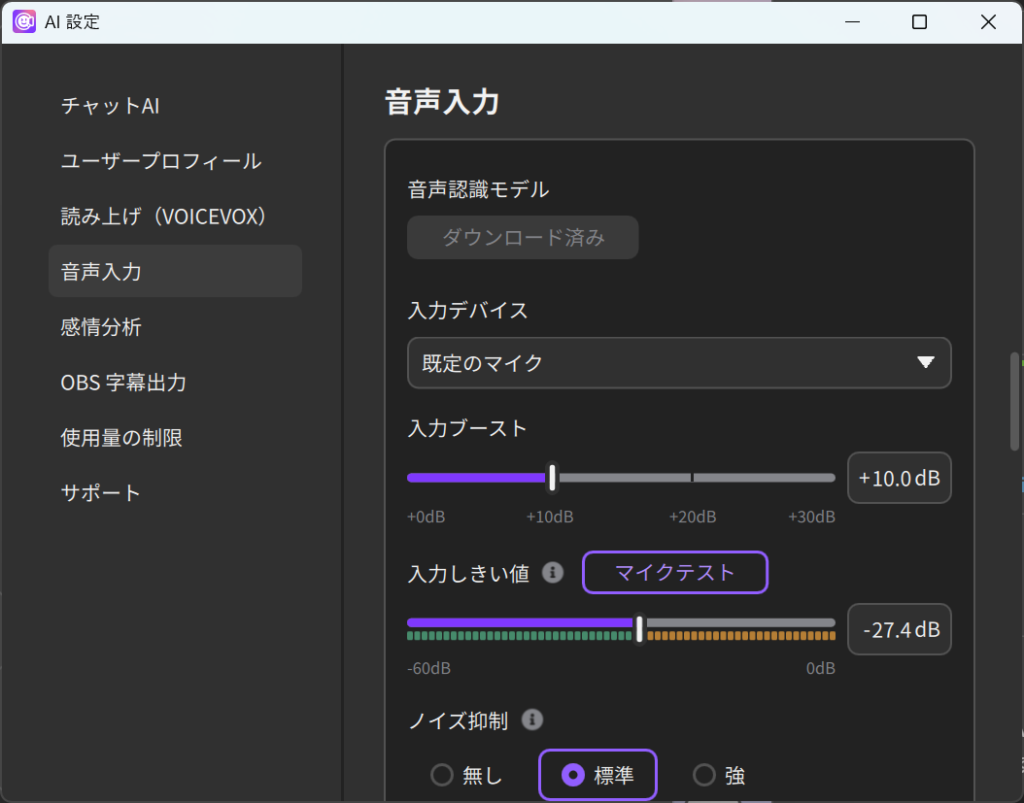The width and height of the screenshot is (1024, 803).
Task: Maximize the AI 設定 window
Action: (x=920, y=22)
